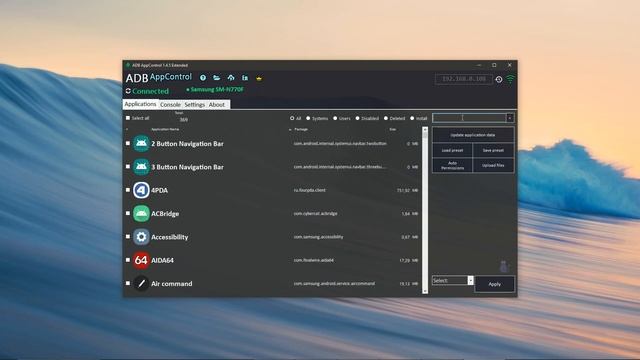Tick checkbox for 2 Button Navigation Bar
Image resolution: width=640 pixels, height=360 pixels.
(x=128, y=143)
